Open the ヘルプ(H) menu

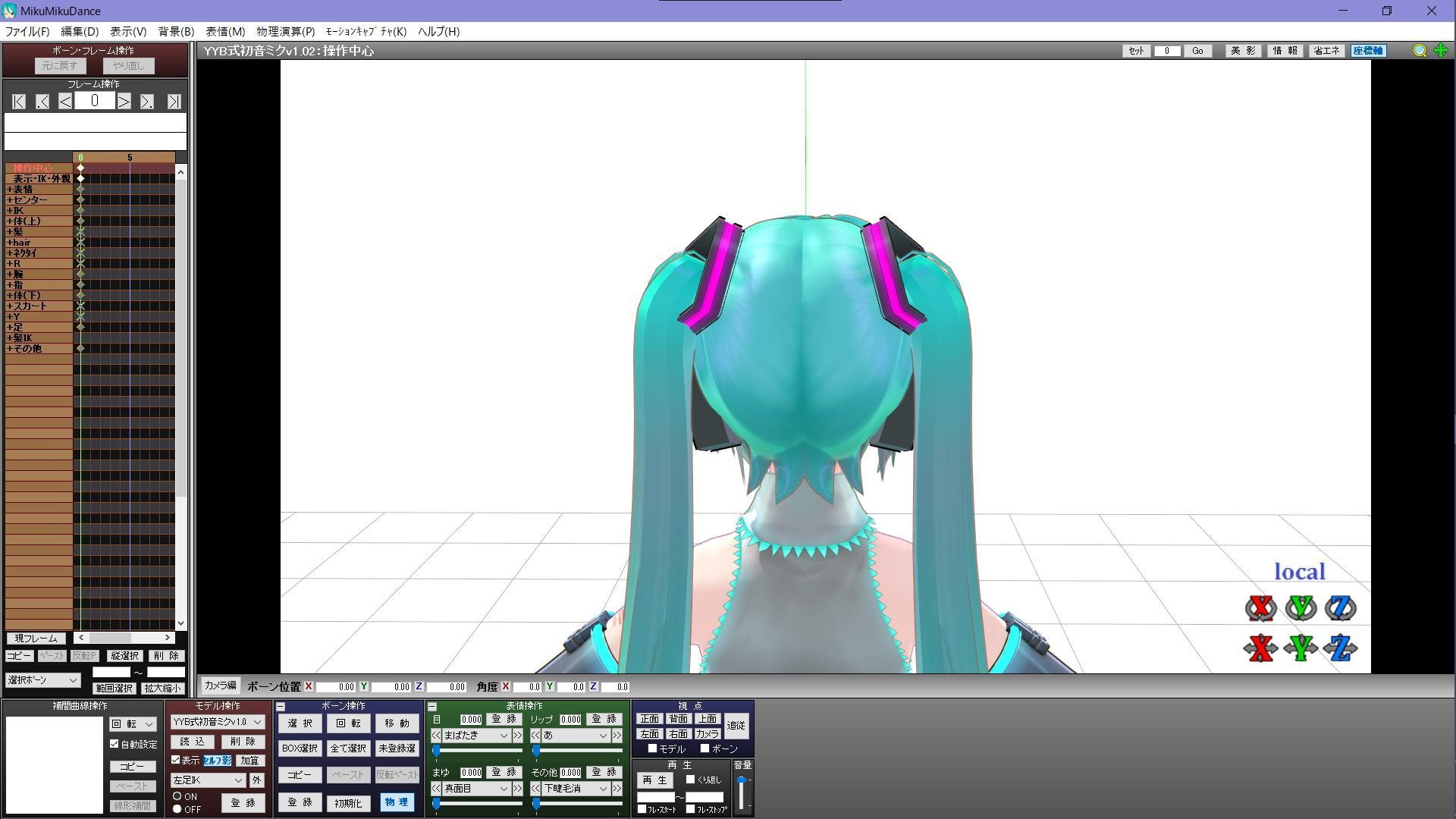point(438,31)
